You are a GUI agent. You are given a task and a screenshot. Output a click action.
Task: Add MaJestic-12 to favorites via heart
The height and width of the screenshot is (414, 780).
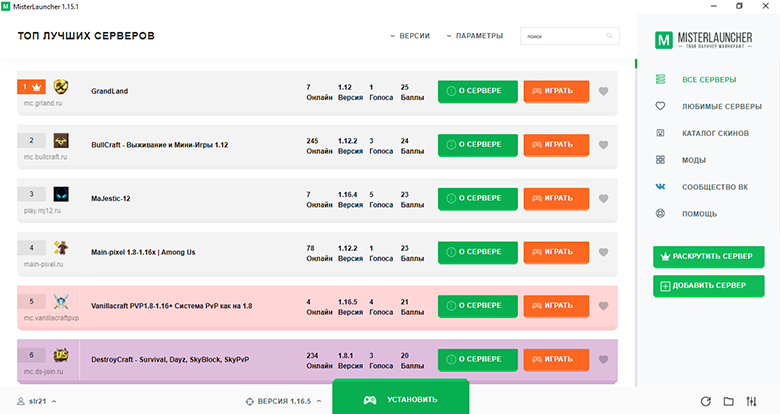[603, 199]
